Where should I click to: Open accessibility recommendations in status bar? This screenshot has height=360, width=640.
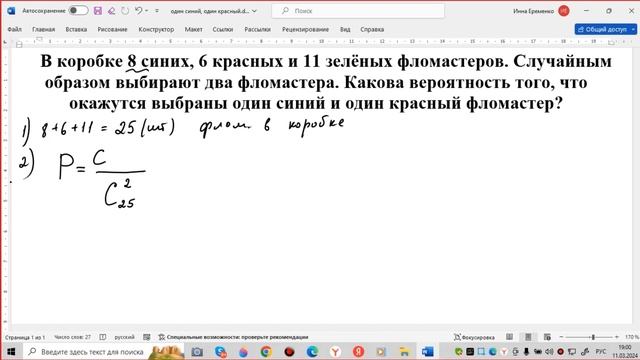(x=233, y=337)
